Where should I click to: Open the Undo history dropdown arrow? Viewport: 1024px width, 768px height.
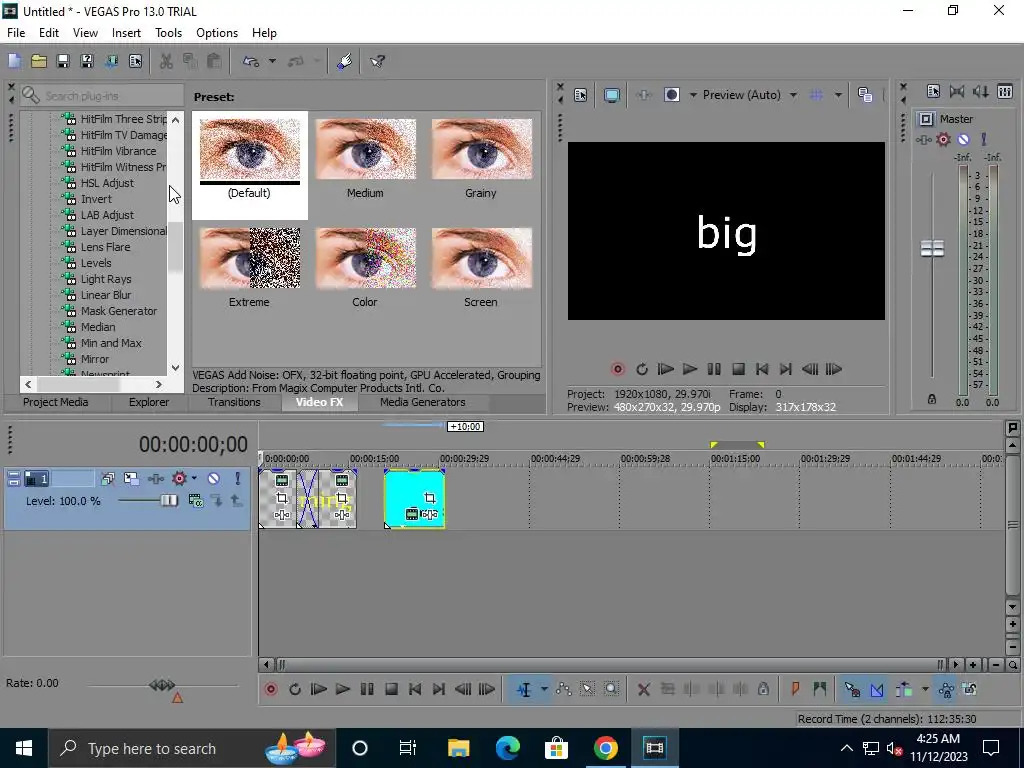(x=272, y=61)
